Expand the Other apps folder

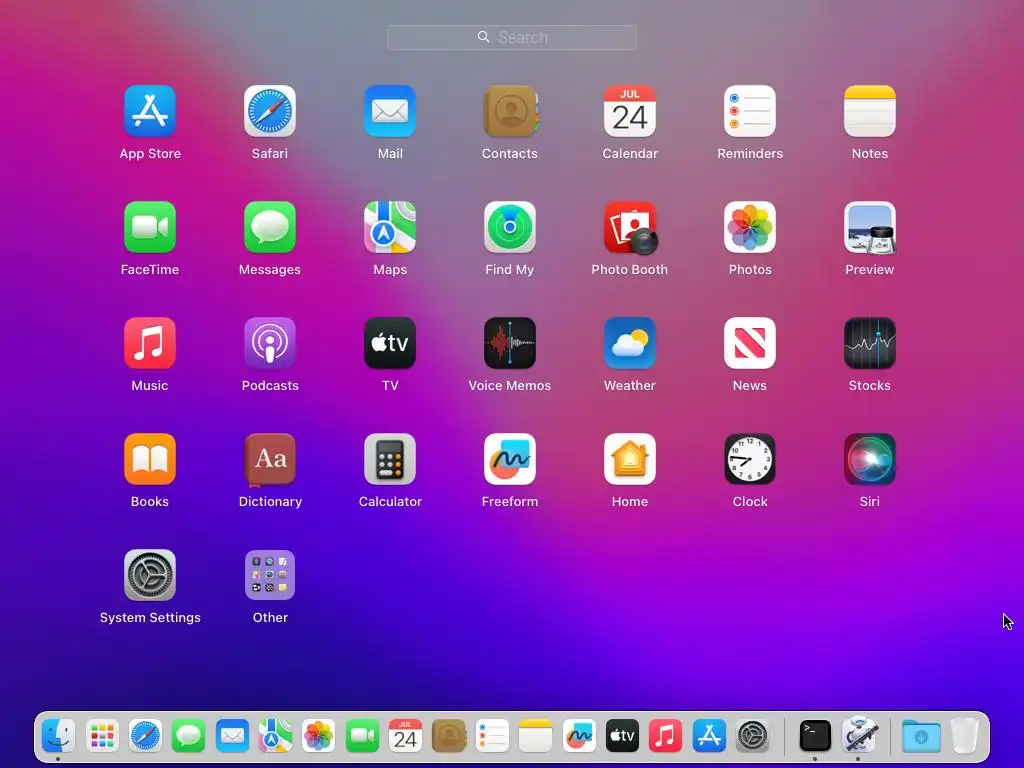[x=270, y=575]
